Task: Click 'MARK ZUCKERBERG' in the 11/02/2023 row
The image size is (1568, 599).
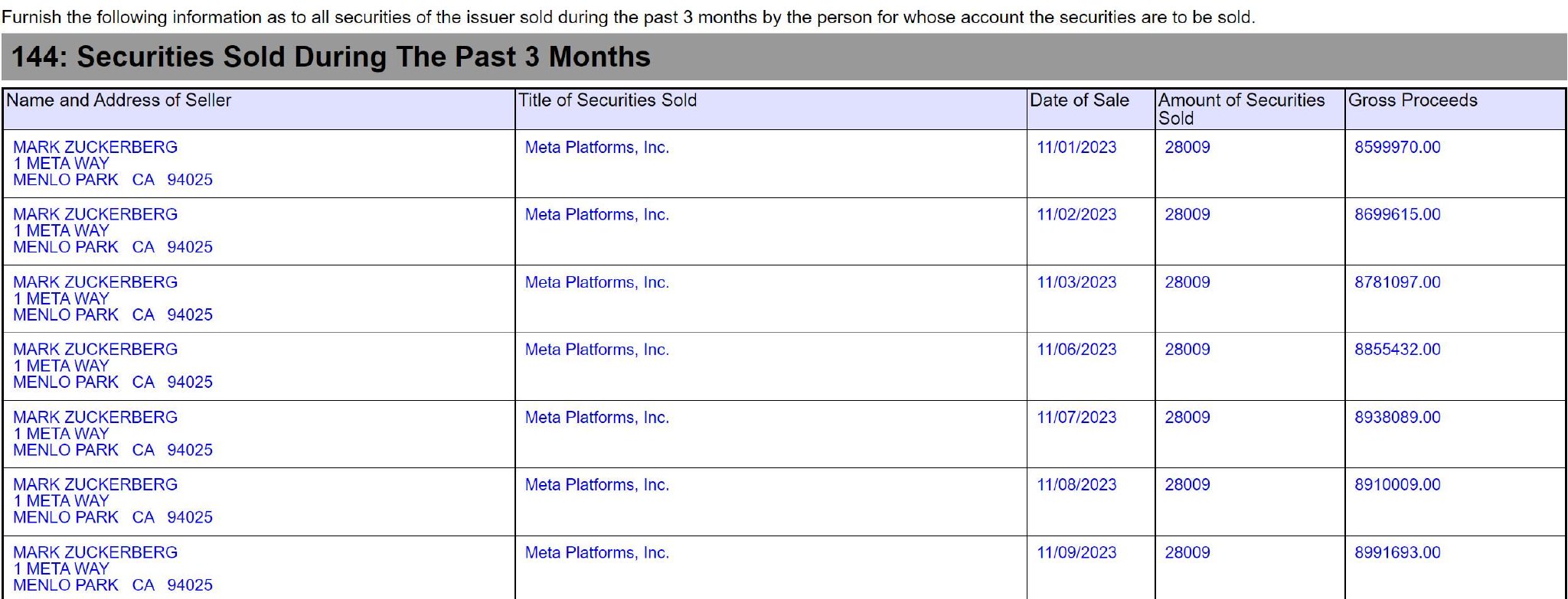Action: point(95,215)
